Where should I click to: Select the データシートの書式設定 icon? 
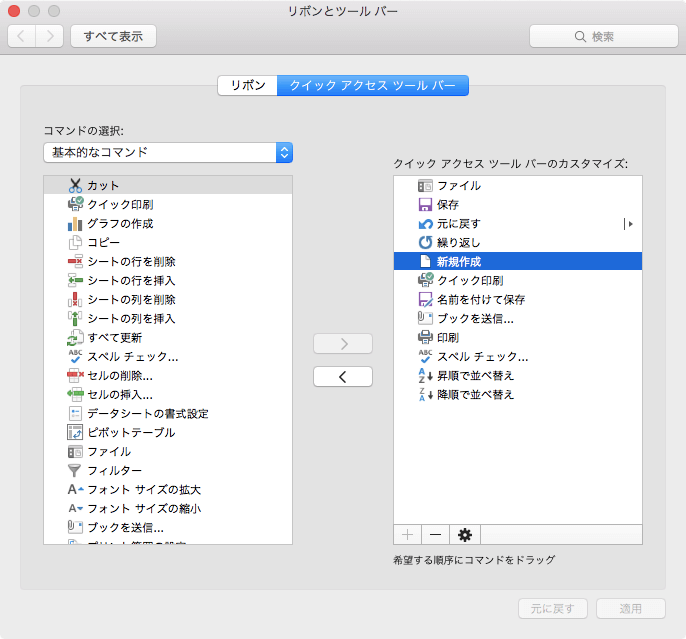(x=75, y=413)
